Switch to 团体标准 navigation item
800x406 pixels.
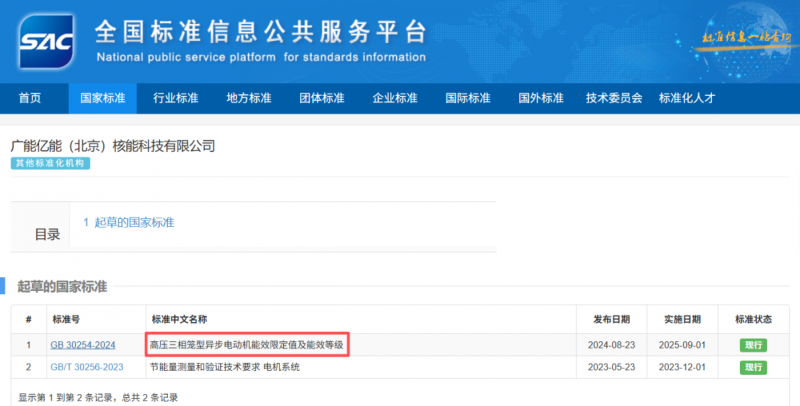(x=321, y=98)
